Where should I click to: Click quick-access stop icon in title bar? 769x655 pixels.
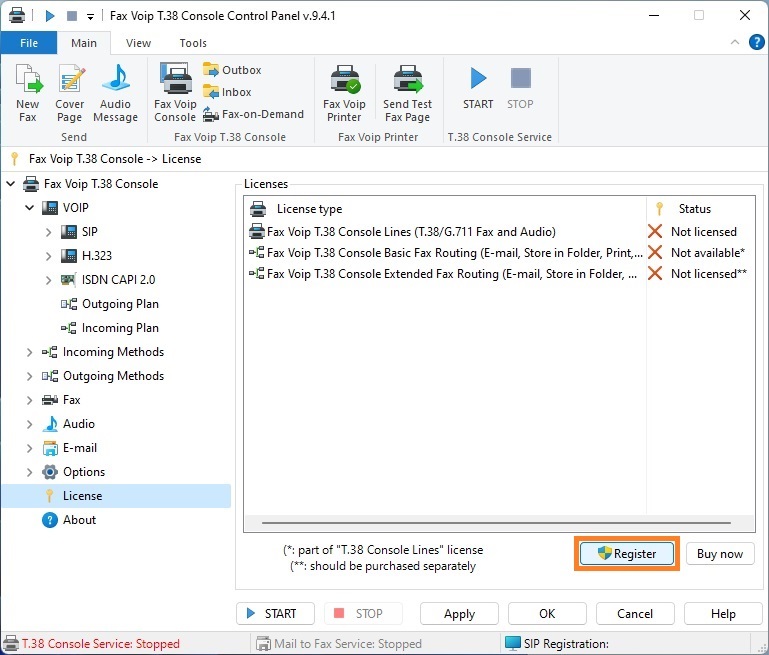72,16
